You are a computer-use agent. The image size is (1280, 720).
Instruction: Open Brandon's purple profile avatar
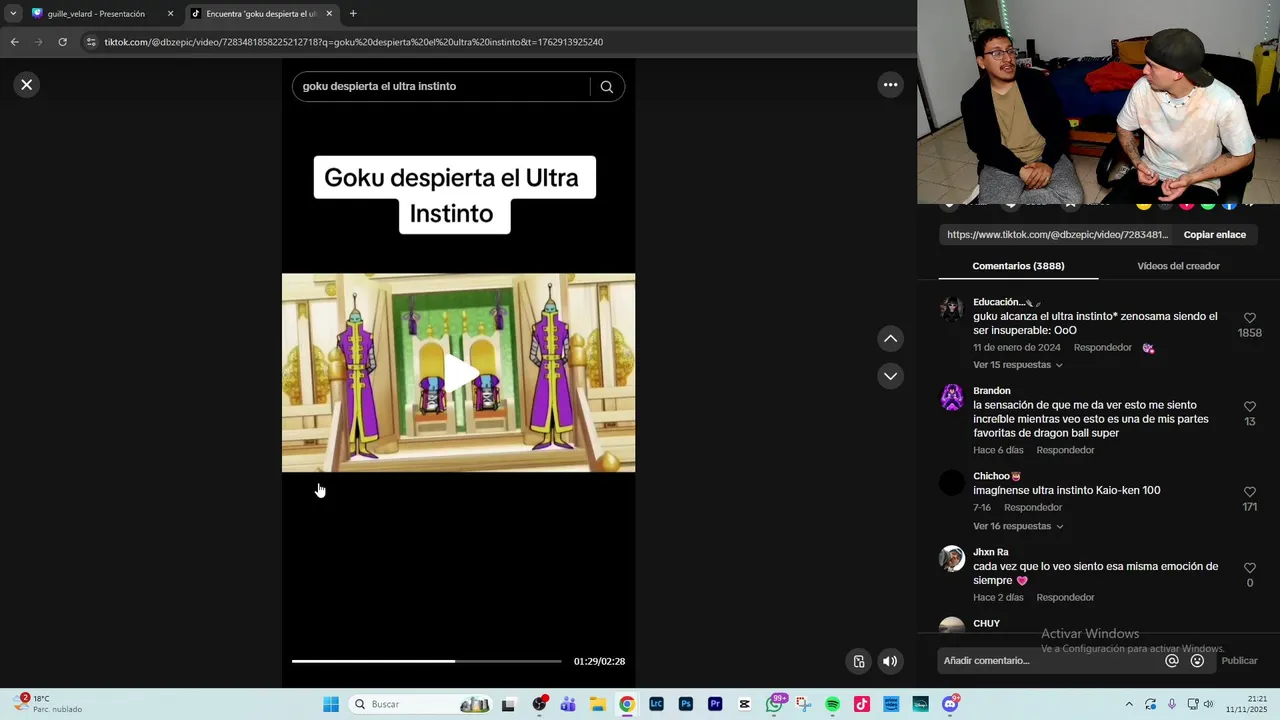(x=952, y=397)
